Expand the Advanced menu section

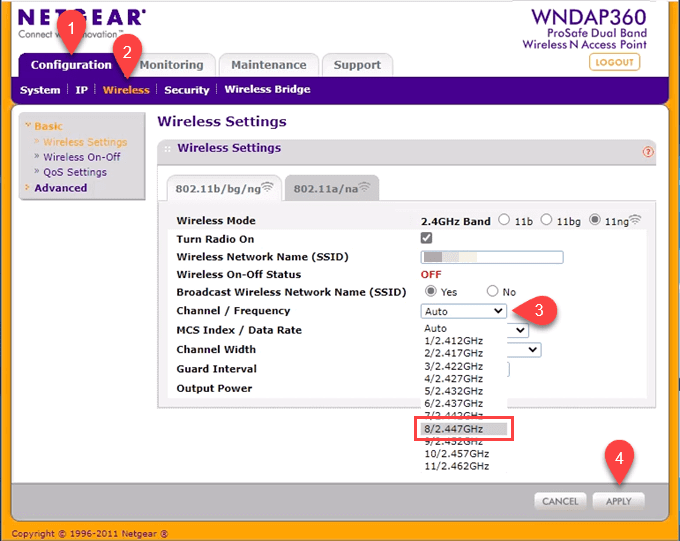tap(60, 188)
